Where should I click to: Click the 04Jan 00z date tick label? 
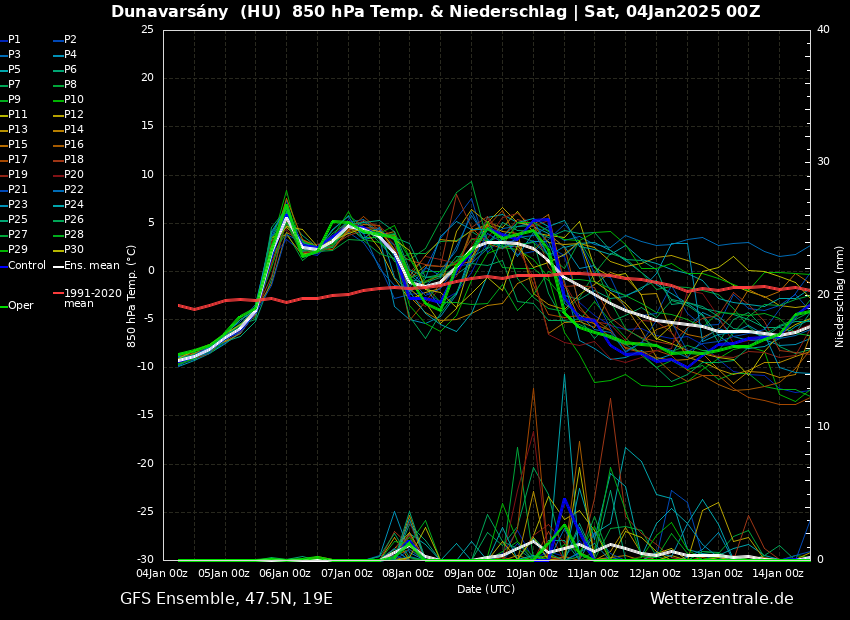point(162,574)
